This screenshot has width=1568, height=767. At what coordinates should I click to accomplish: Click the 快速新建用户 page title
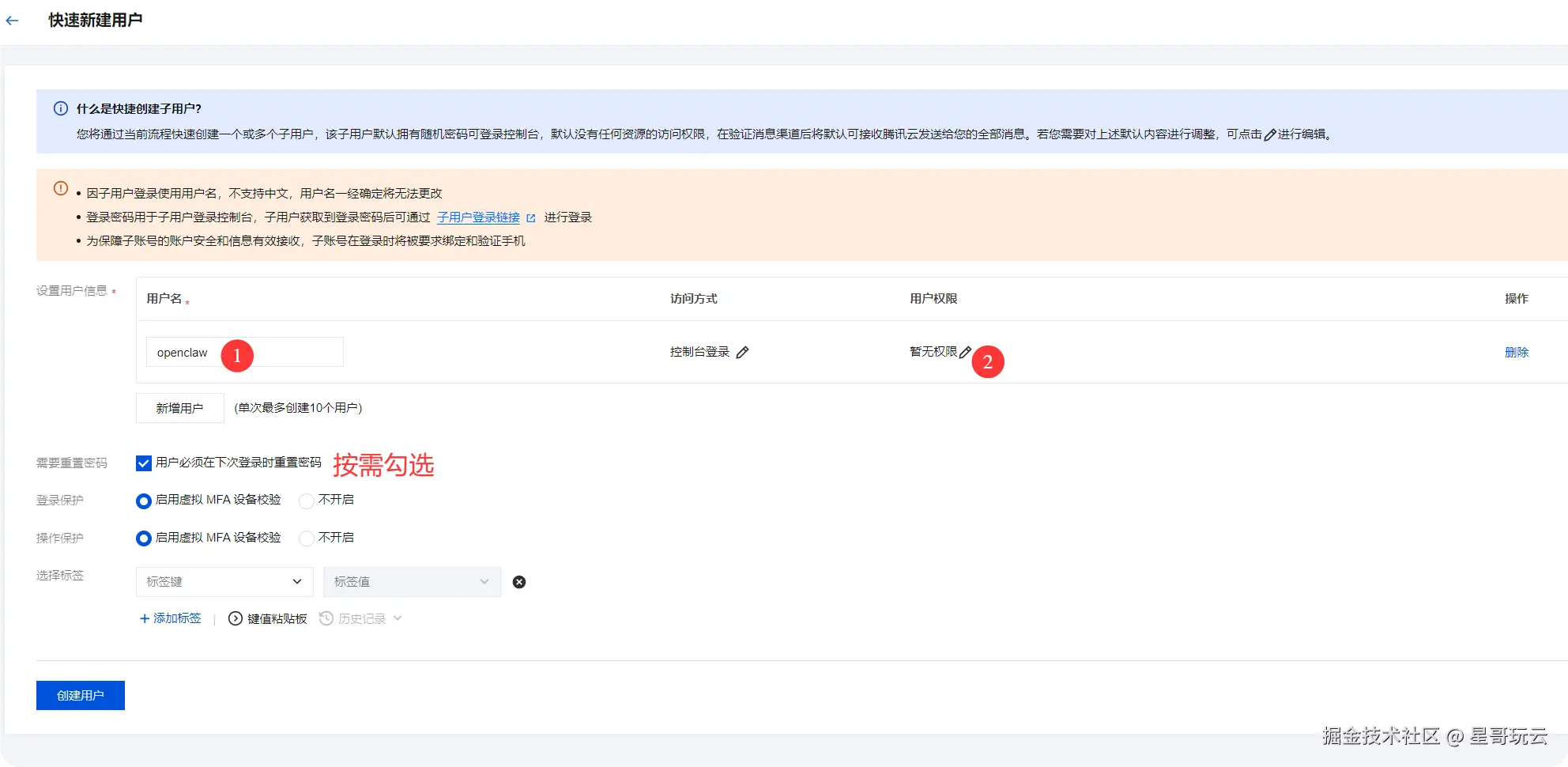point(96,21)
